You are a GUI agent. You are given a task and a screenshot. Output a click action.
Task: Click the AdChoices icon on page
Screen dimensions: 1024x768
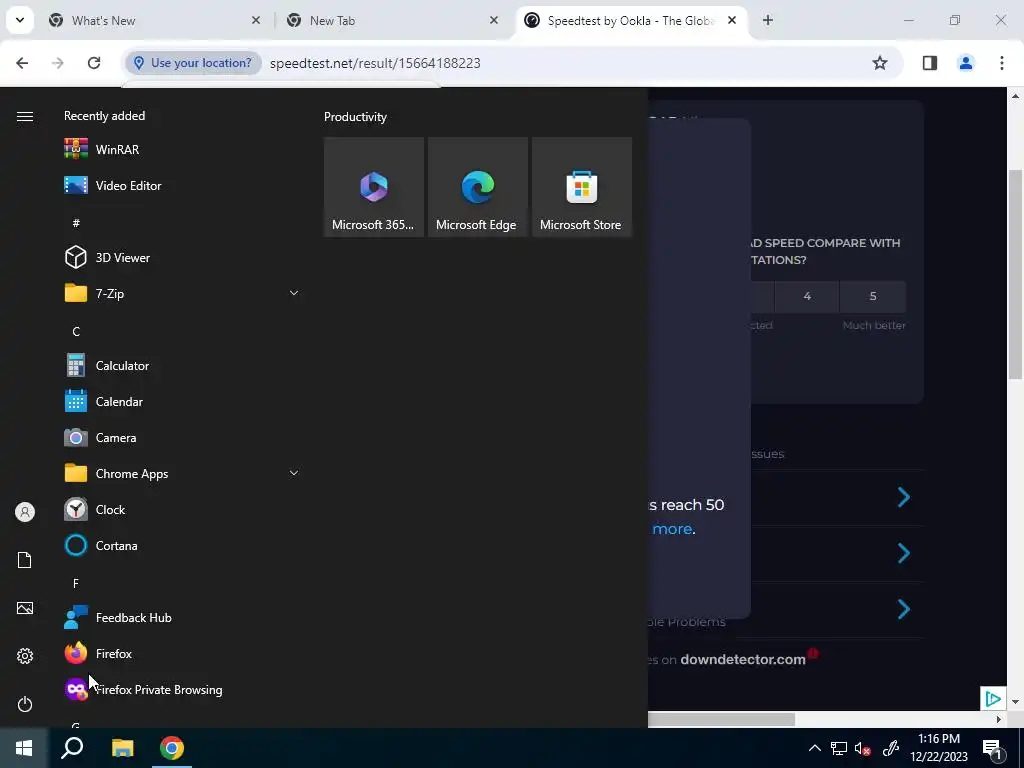(x=993, y=699)
